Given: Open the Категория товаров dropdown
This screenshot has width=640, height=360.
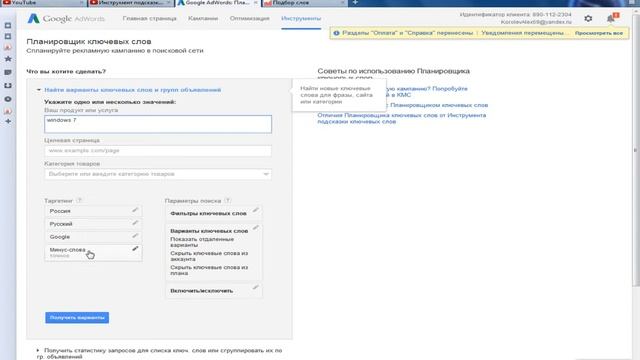Looking at the screenshot, I should pyautogui.click(x=158, y=174).
